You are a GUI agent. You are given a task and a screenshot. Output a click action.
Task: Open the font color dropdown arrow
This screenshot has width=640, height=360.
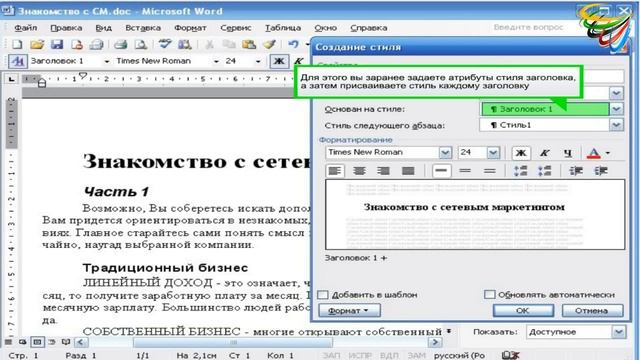coord(608,153)
